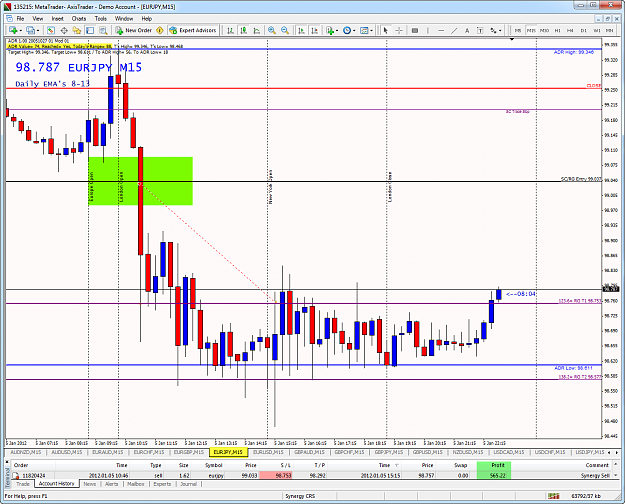Open the MetaEditor yellow diamond icon
This screenshot has width=625, height=504.
[x=160, y=30]
